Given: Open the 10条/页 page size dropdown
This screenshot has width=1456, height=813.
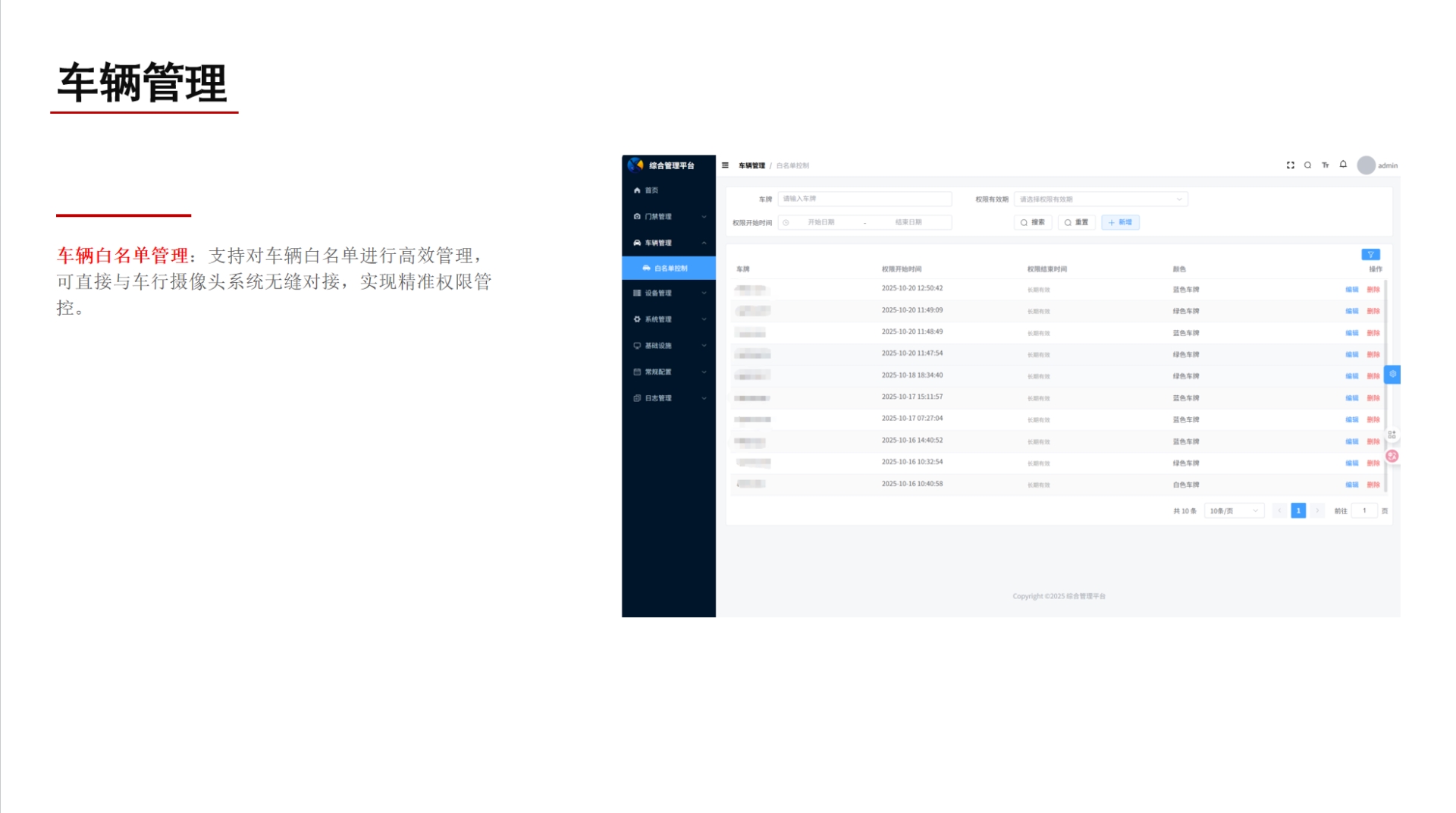Looking at the screenshot, I should (1234, 510).
